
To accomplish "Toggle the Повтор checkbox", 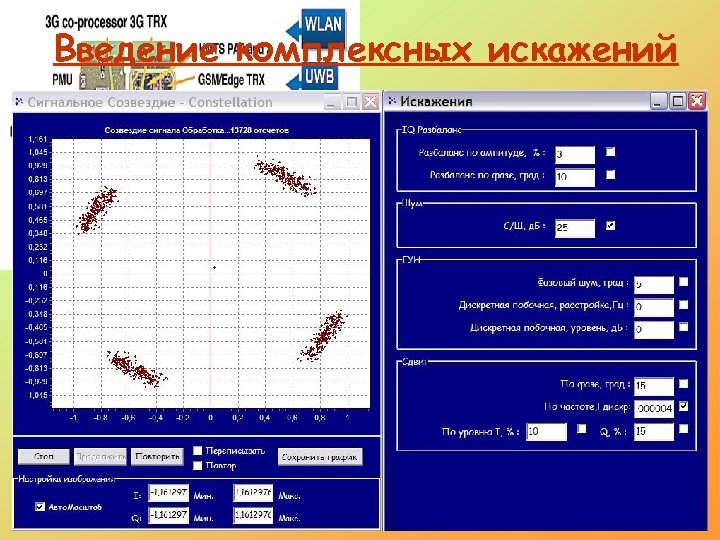I will point(197,465).
